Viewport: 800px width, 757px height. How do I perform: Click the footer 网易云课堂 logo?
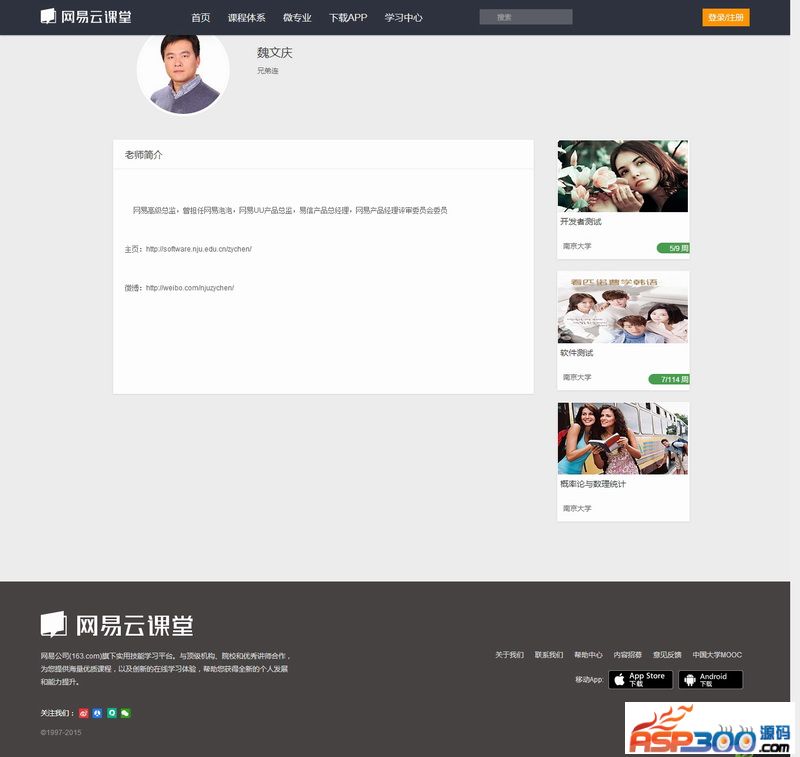point(117,625)
